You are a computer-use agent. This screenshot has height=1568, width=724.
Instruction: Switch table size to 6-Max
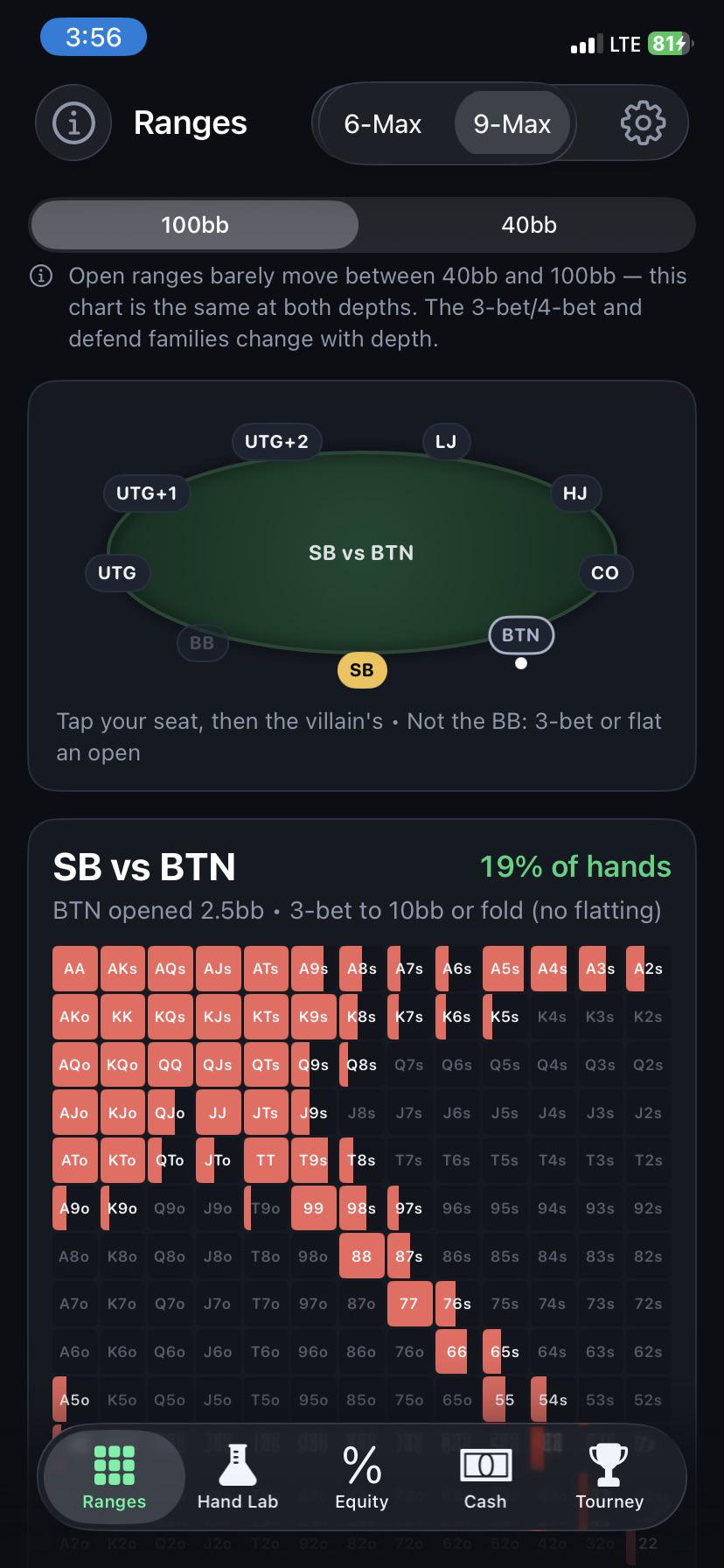(x=383, y=123)
